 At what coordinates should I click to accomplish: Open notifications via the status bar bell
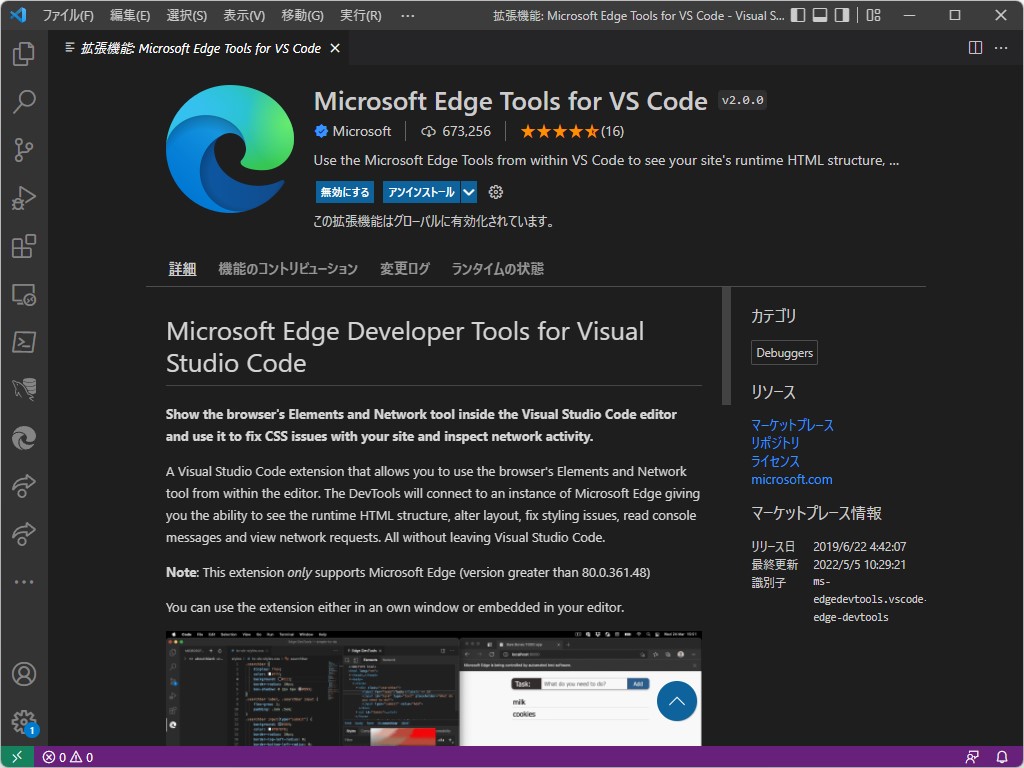[x=1002, y=757]
